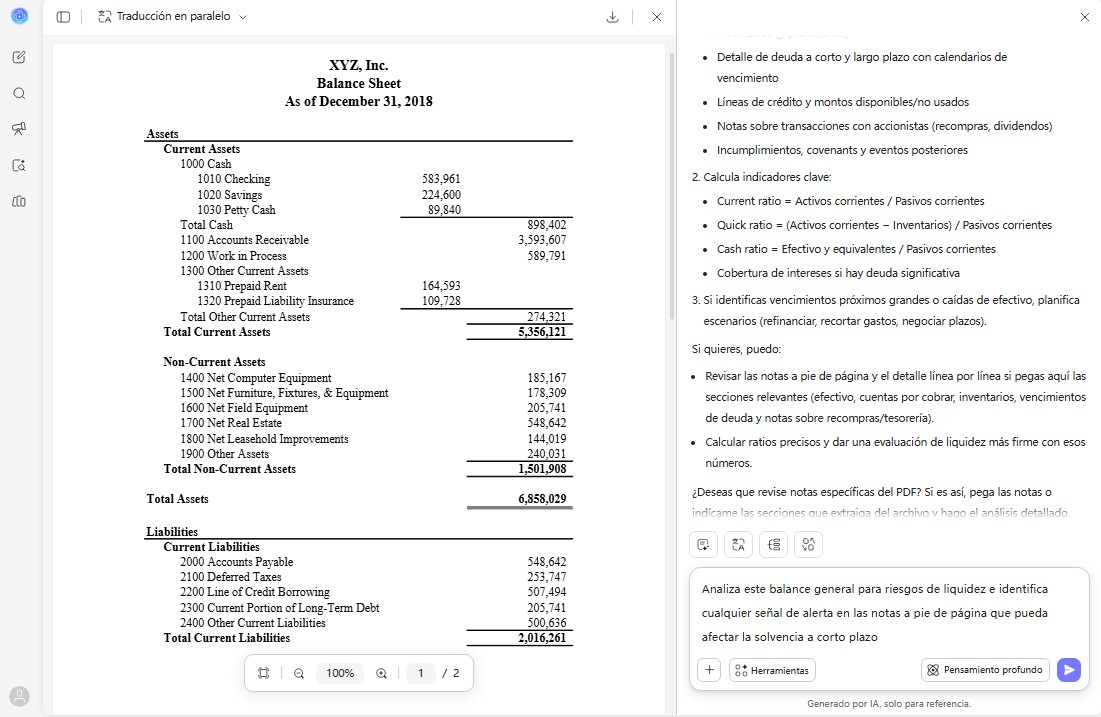Image resolution: width=1101 pixels, height=717 pixels.
Task: Click 'Cash ratio' bullet in chat
Action: [x=856, y=249]
